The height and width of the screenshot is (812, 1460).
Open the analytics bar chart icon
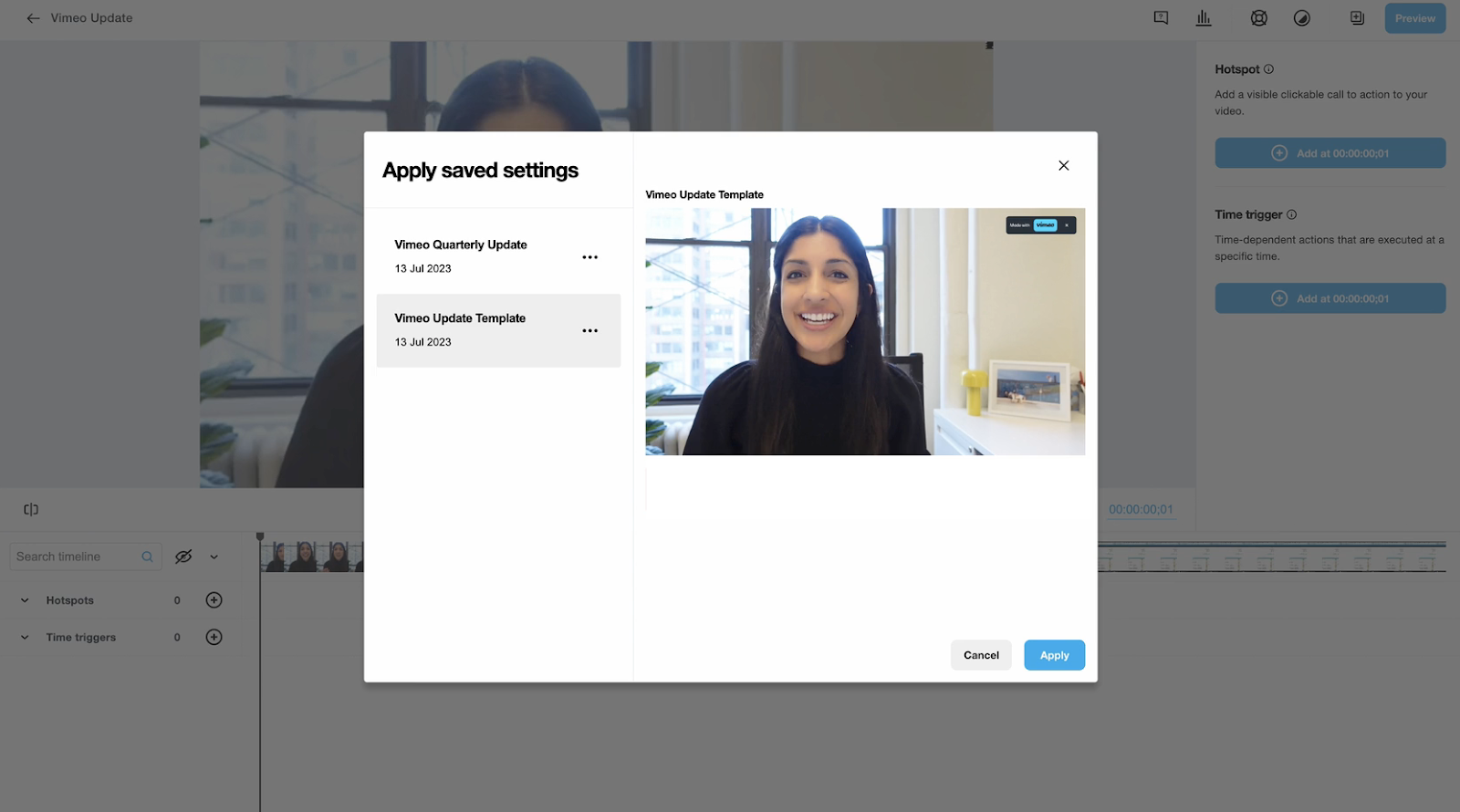pyautogui.click(x=1204, y=18)
